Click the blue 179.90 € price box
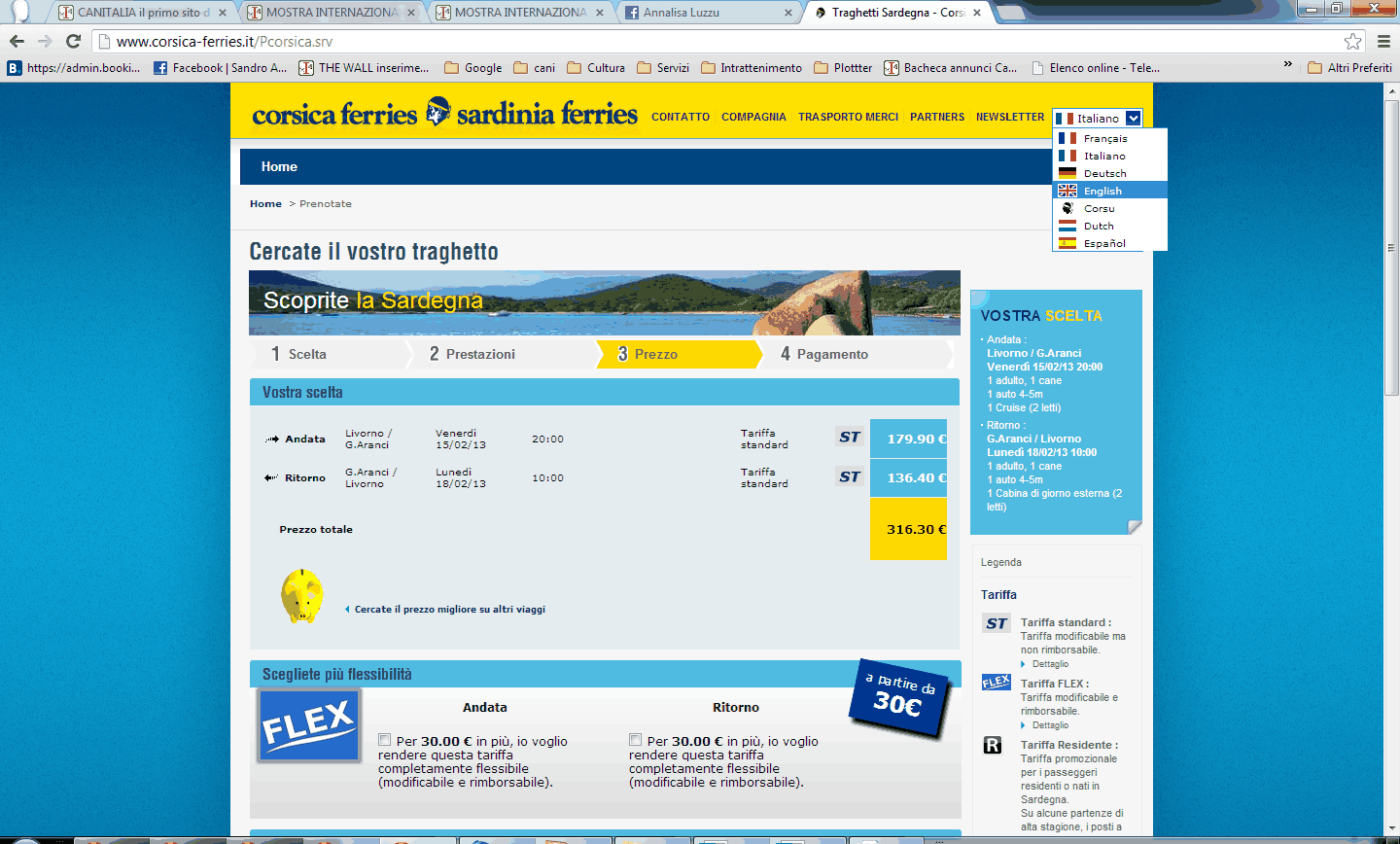 [908, 439]
